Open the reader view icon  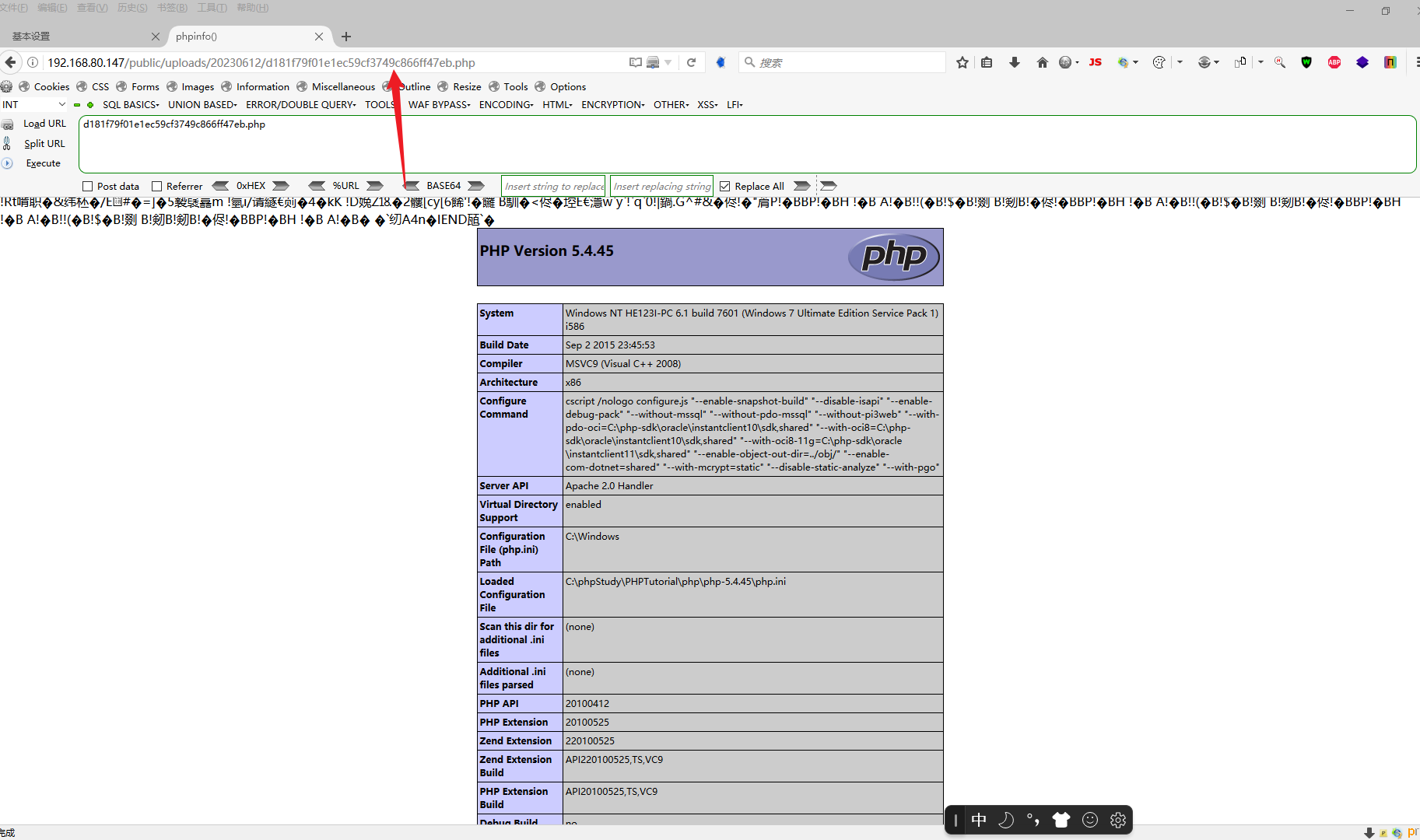pyautogui.click(x=636, y=62)
